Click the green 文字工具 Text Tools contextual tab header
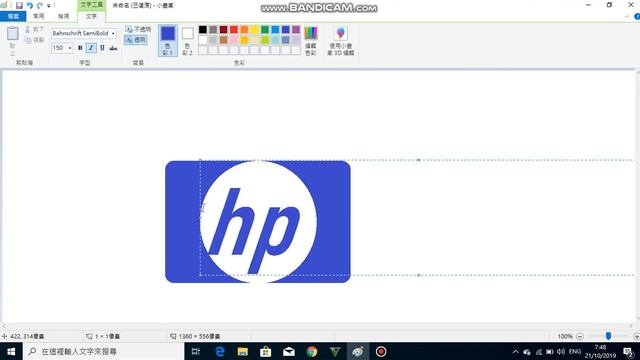 [x=91, y=5]
